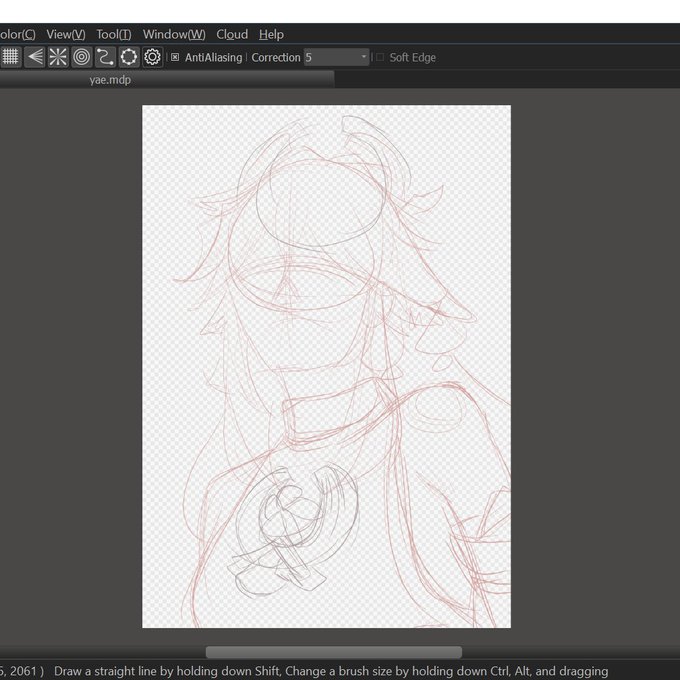680x680 pixels.
Task: Open the View menu
Action: click(x=66, y=34)
